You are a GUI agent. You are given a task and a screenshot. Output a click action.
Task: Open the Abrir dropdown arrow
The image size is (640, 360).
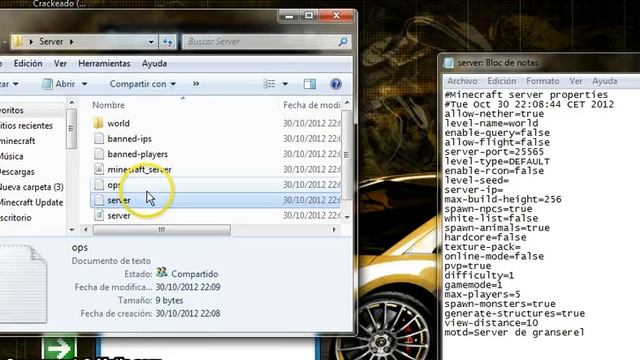coord(84,84)
